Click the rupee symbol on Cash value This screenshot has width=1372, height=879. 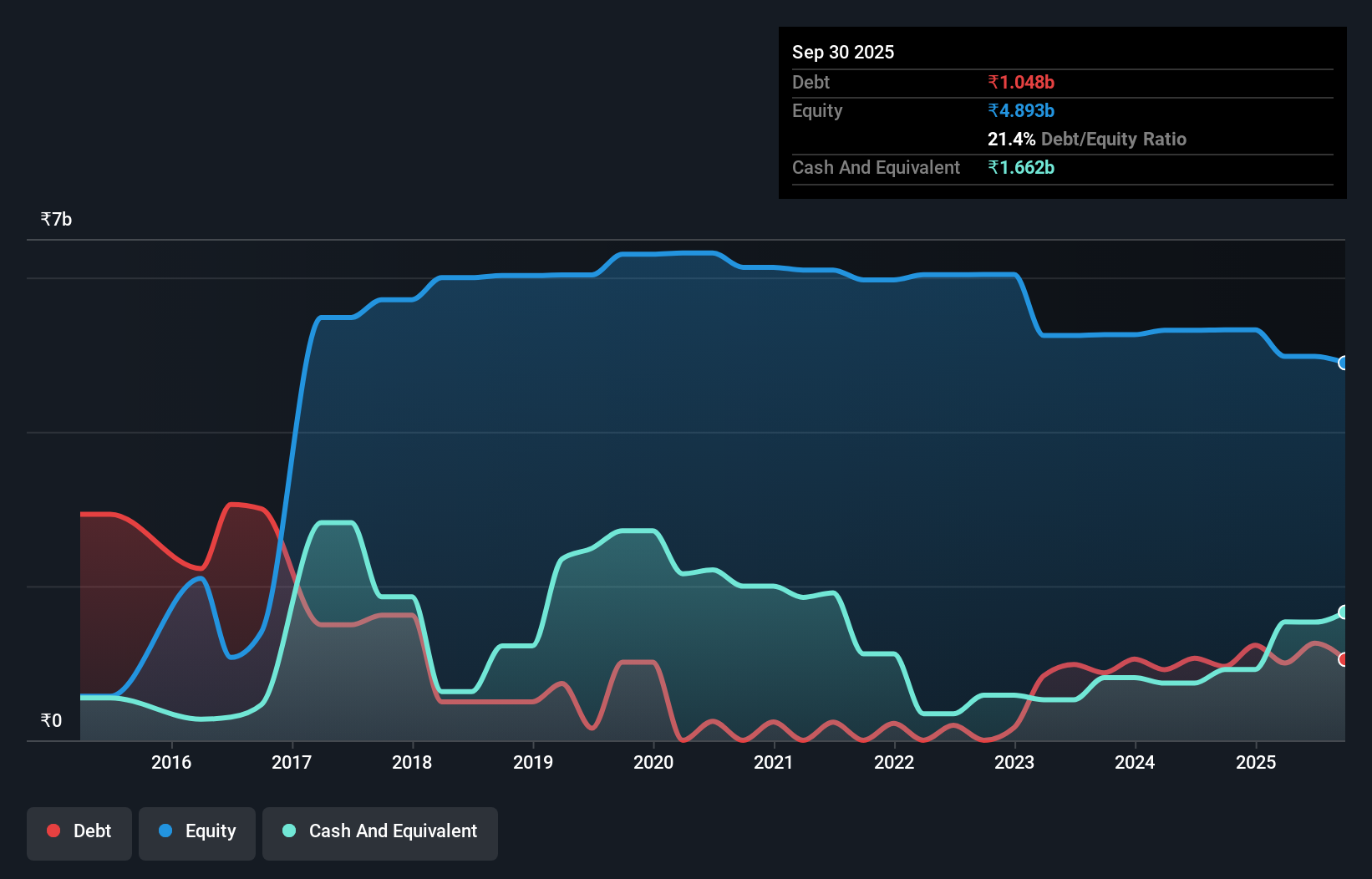[994, 167]
